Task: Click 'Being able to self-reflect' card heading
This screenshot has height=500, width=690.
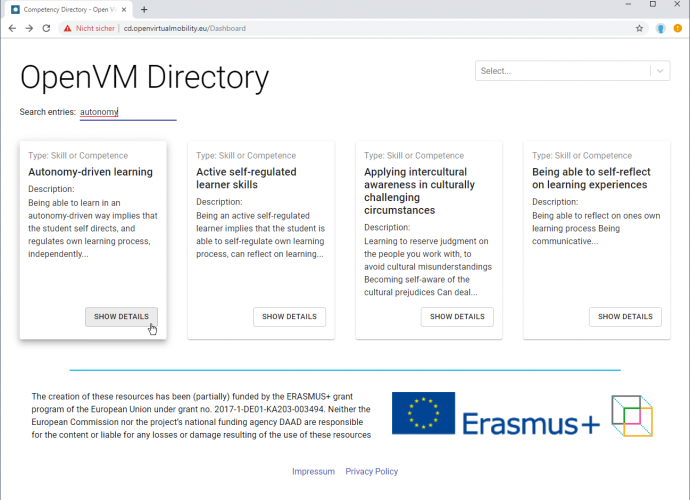Action: click(591, 178)
